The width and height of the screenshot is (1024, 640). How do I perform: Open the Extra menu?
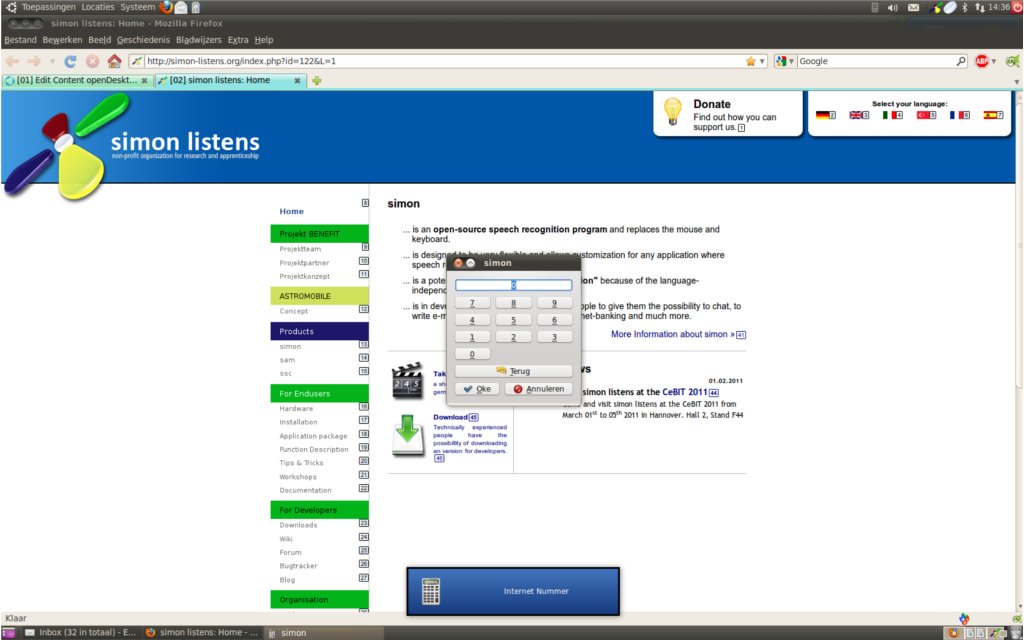[x=238, y=40]
